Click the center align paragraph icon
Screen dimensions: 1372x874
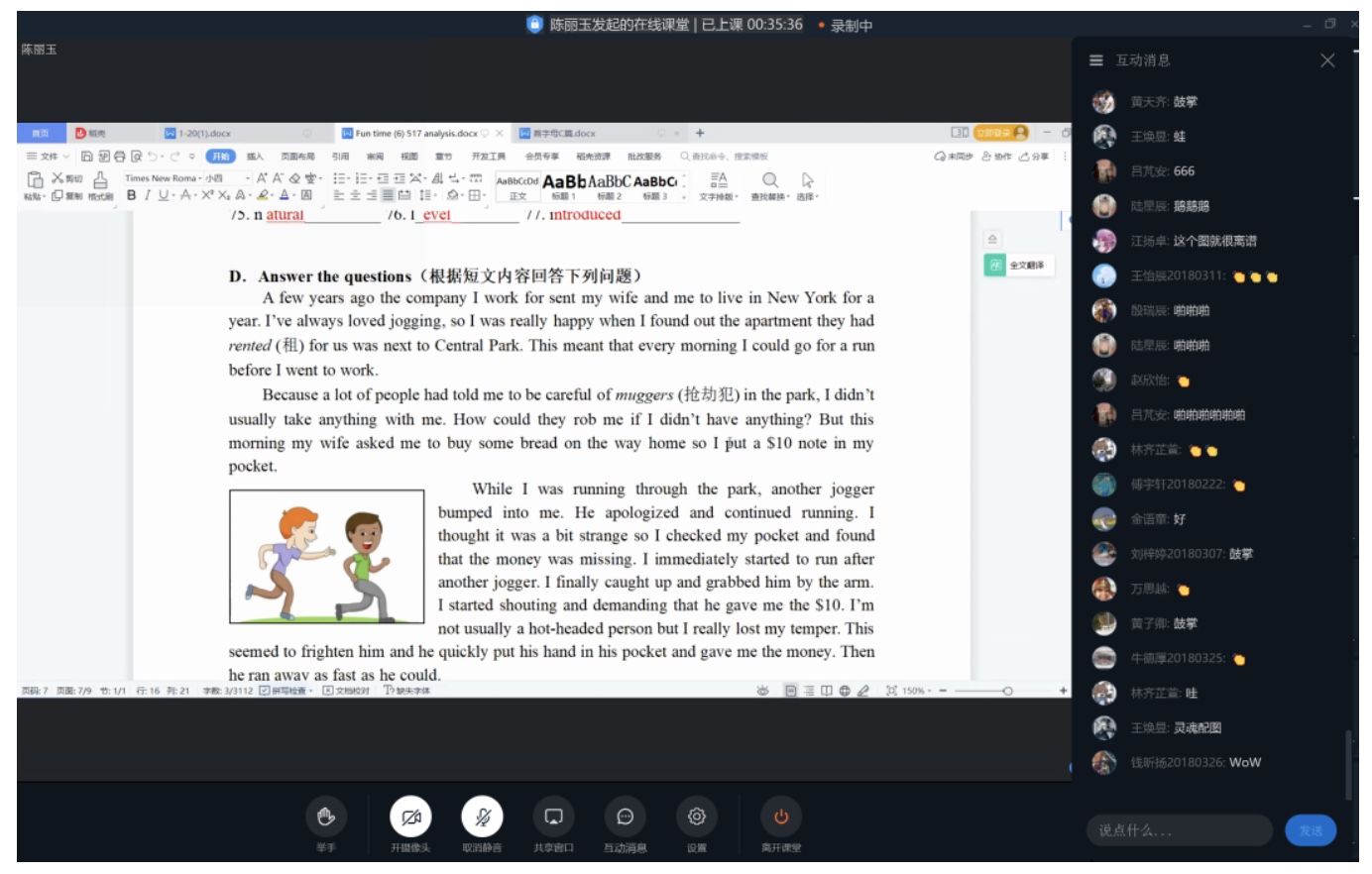[x=355, y=195]
